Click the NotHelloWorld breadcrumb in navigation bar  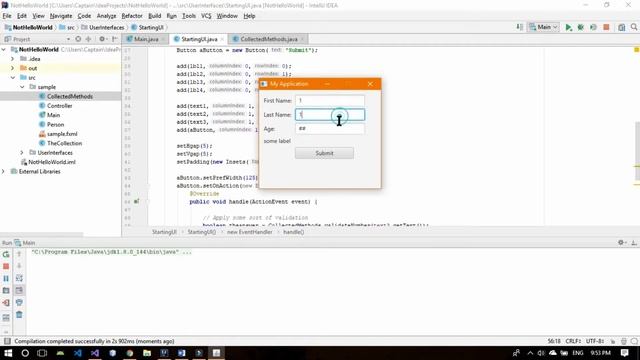(32, 27)
